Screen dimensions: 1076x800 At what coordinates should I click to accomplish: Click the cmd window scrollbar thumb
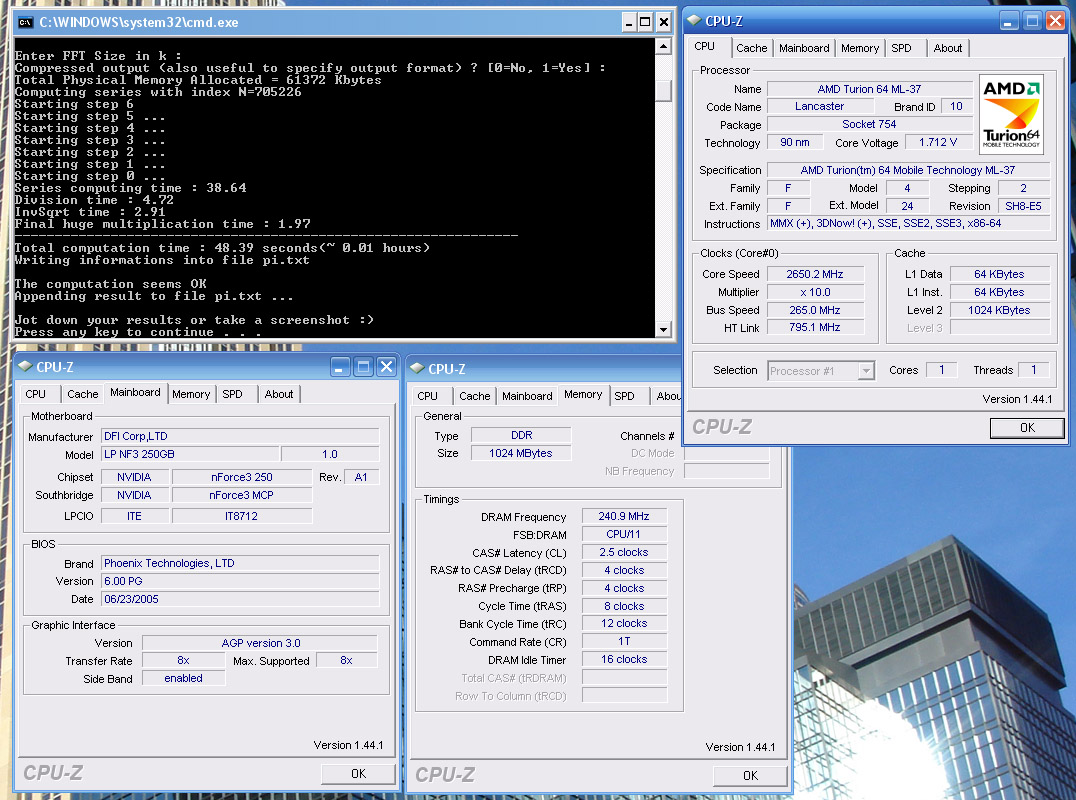click(x=663, y=91)
